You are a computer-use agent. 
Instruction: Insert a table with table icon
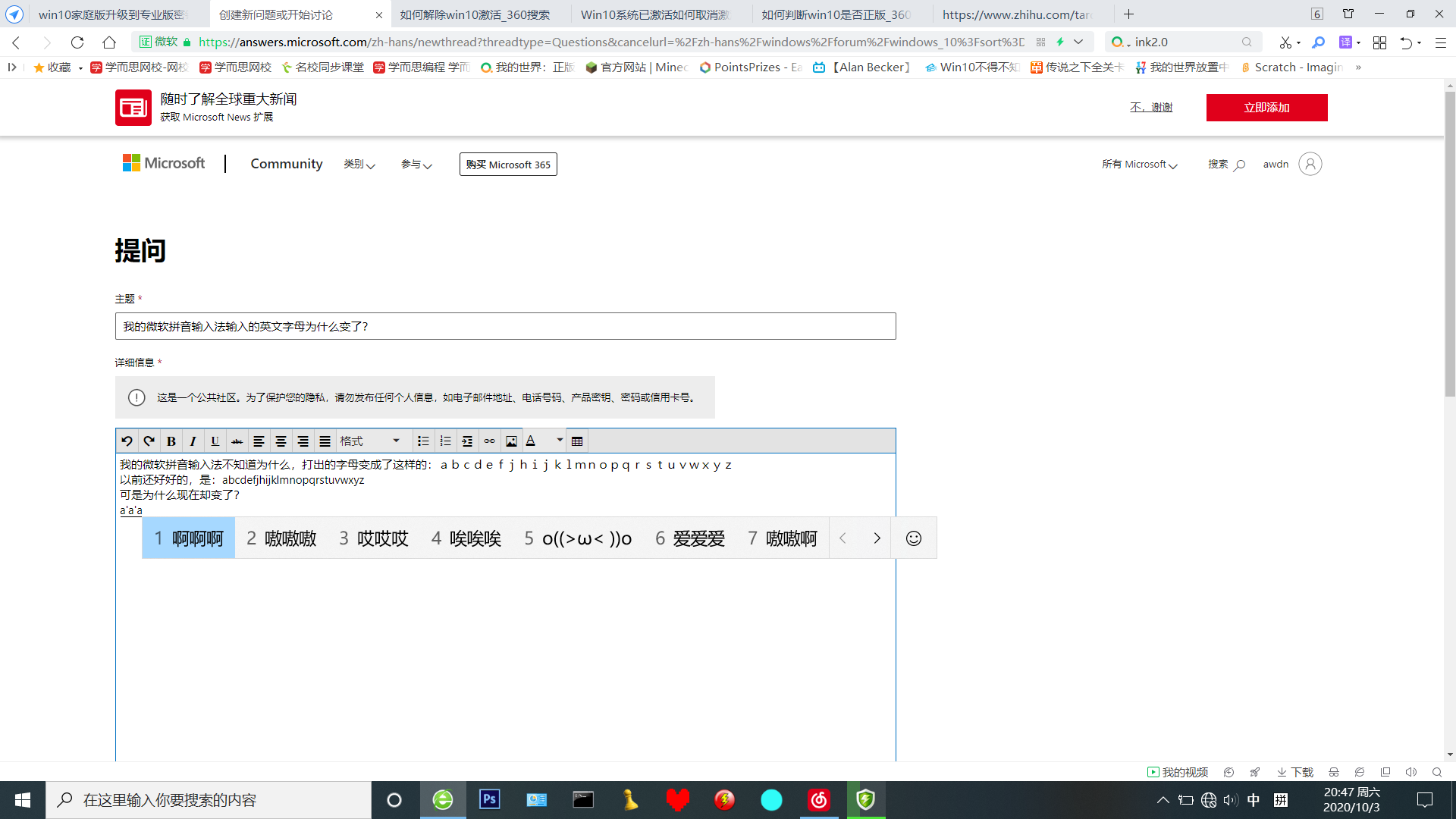click(x=577, y=441)
